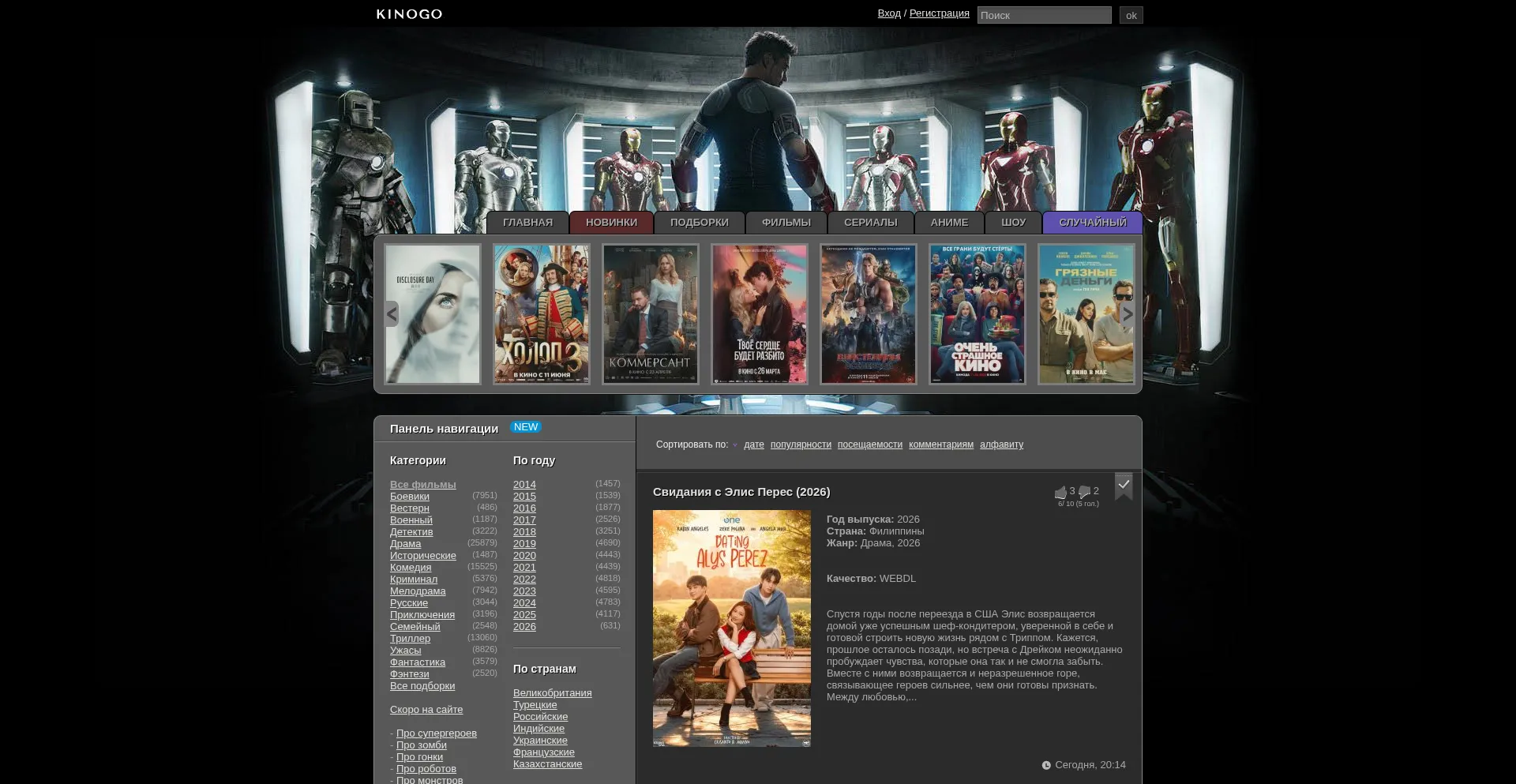Open the Disclosure Day poster

tap(433, 314)
